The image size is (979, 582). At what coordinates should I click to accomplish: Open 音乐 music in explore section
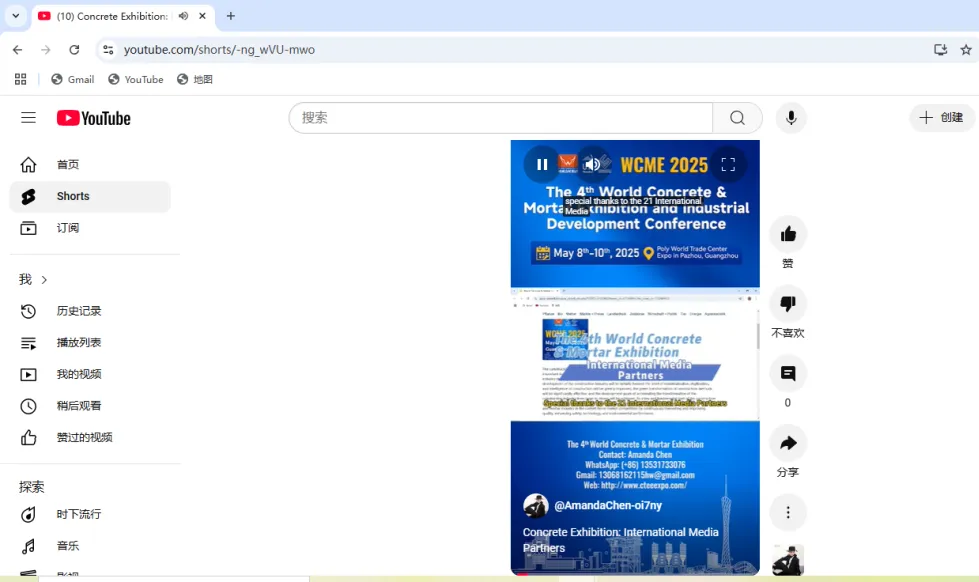coord(90,546)
